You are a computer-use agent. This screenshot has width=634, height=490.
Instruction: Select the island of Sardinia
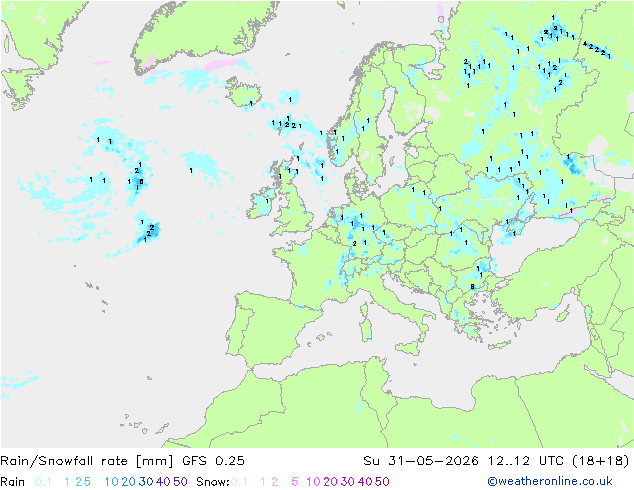[366, 328]
